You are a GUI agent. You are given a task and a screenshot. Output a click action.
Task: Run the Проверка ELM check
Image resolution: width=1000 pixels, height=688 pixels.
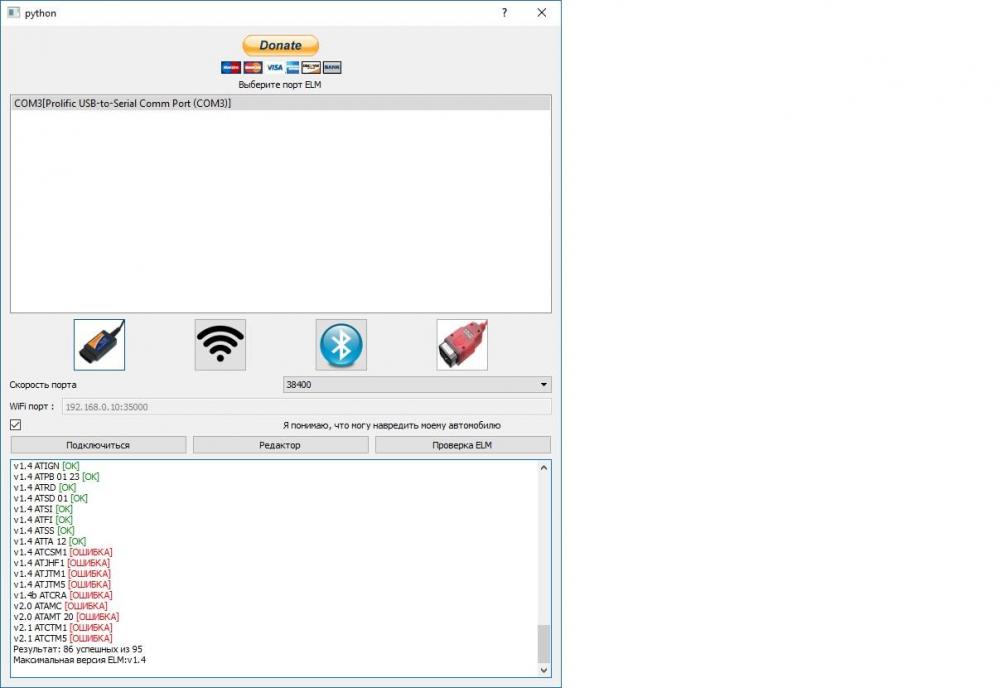pyautogui.click(x=462, y=445)
